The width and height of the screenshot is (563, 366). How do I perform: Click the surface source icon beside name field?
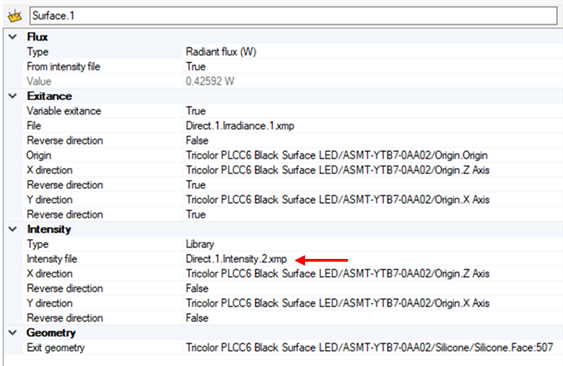pyautogui.click(x=15, y=16)
